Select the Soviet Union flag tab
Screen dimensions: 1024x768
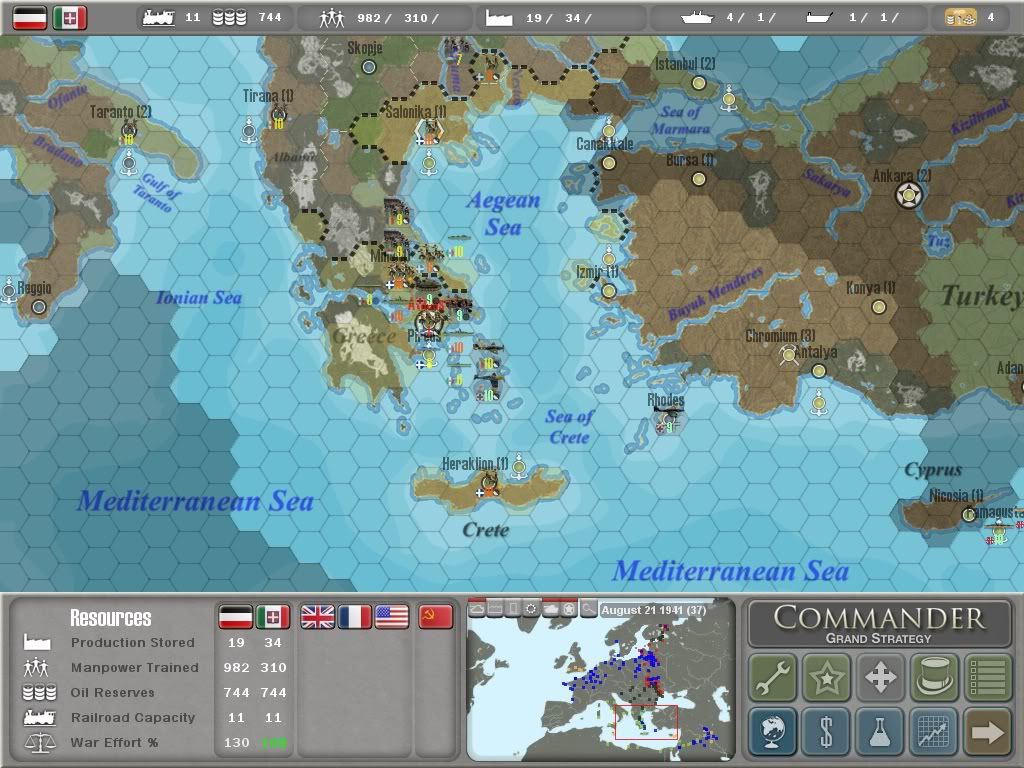click(x=436, y=616)
